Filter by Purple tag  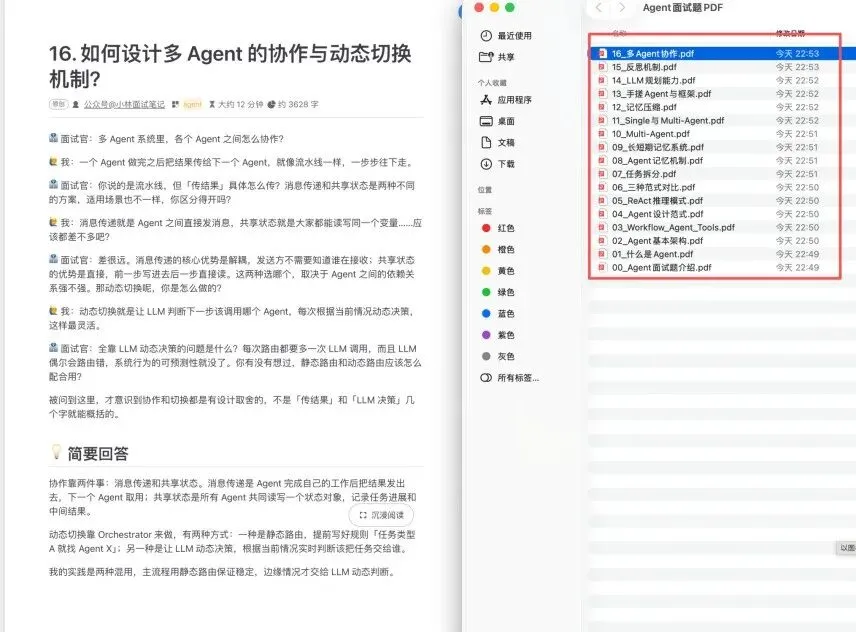[x=498, y=335]
